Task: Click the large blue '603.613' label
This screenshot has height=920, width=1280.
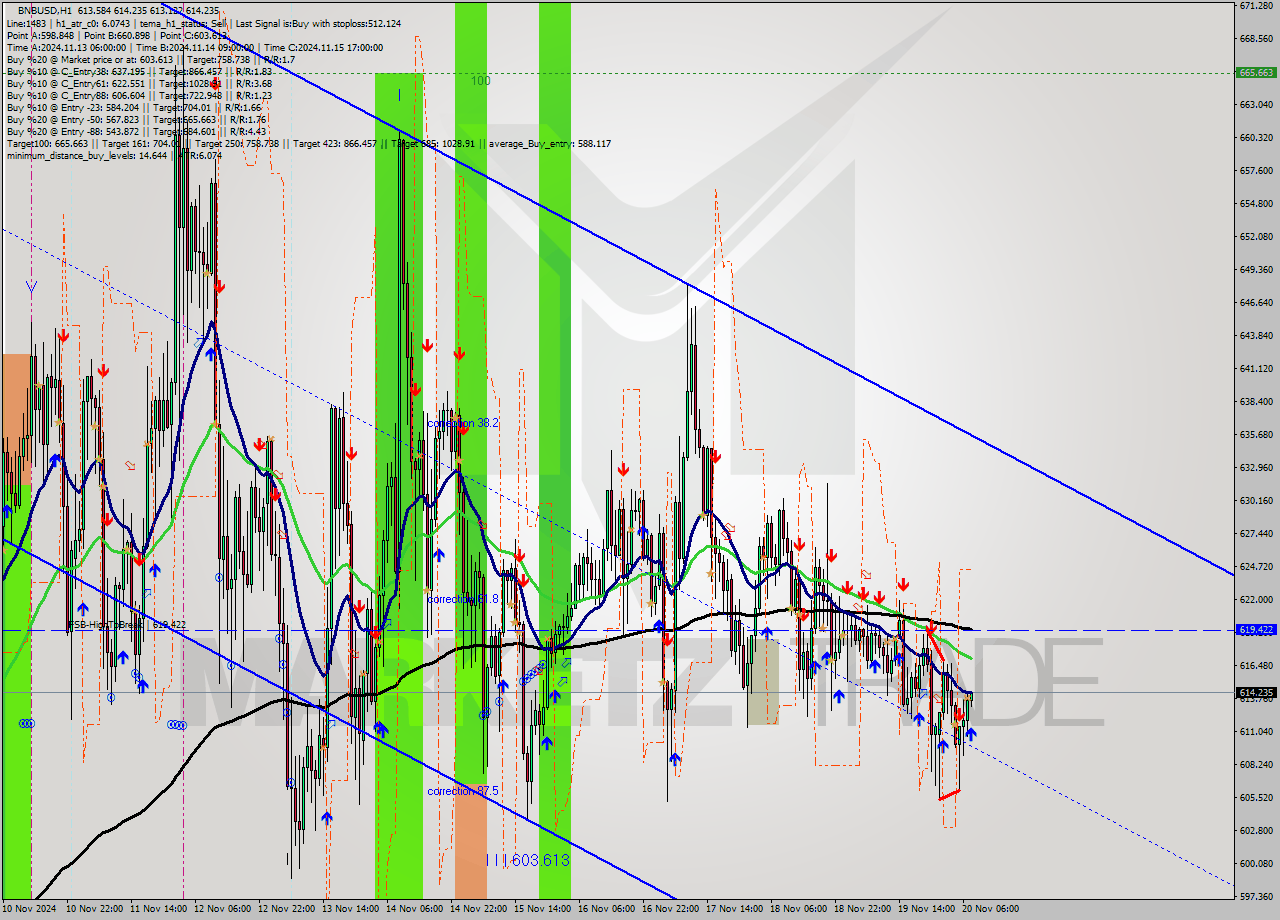Action: pos(541,860)
